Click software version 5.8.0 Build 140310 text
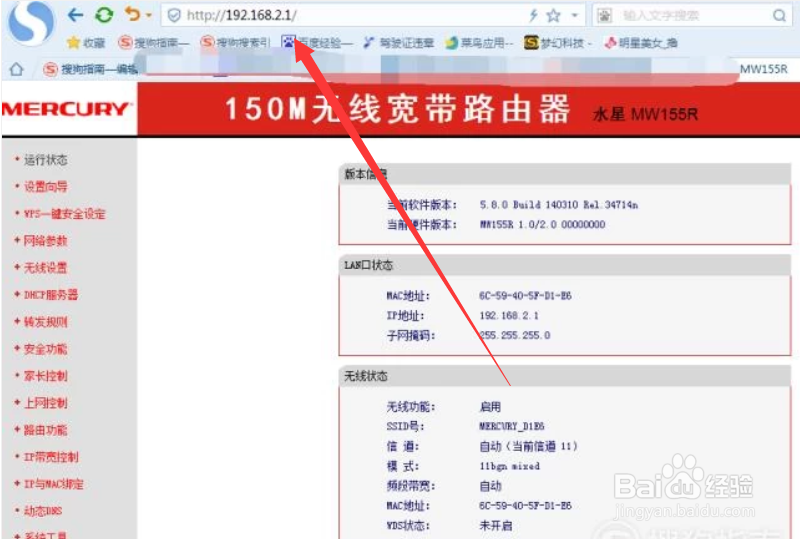 pos(559,205)
